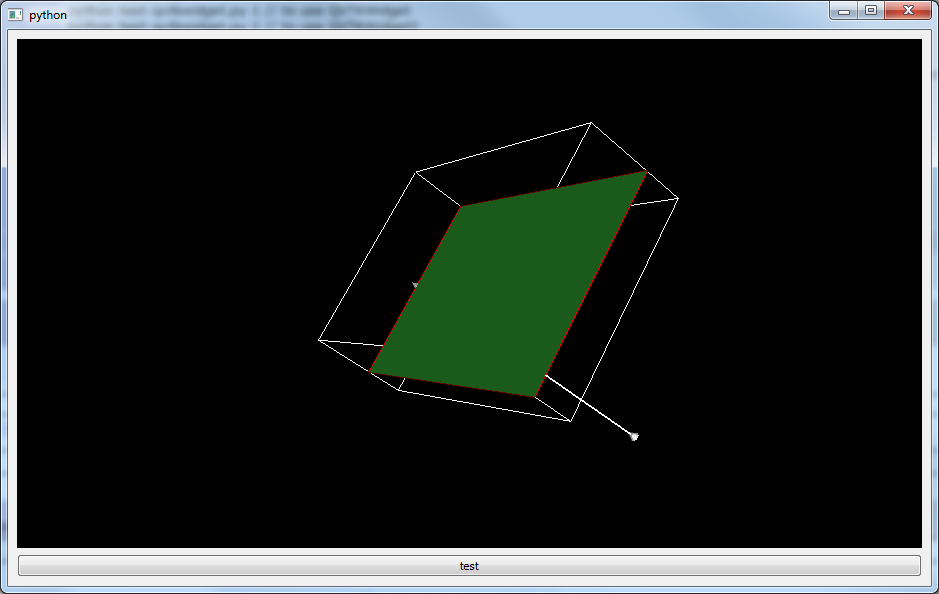Click the cone handle at the normal arrow tip
939x594 pixels.
[633, 436]
